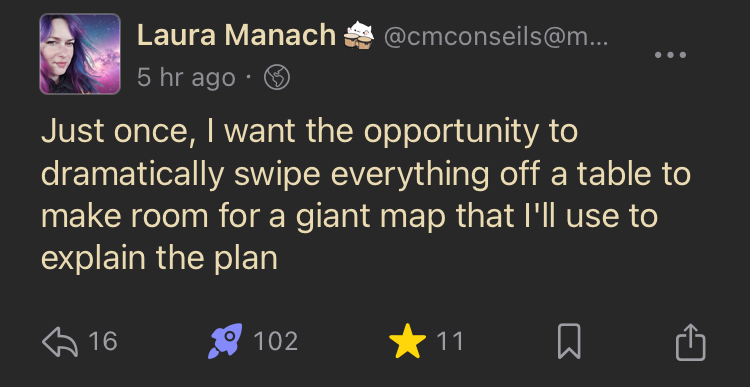Viewport: 750px width, 387px height.
Task: Click the display name Laura Manach
Action: [x=236, y=35]
